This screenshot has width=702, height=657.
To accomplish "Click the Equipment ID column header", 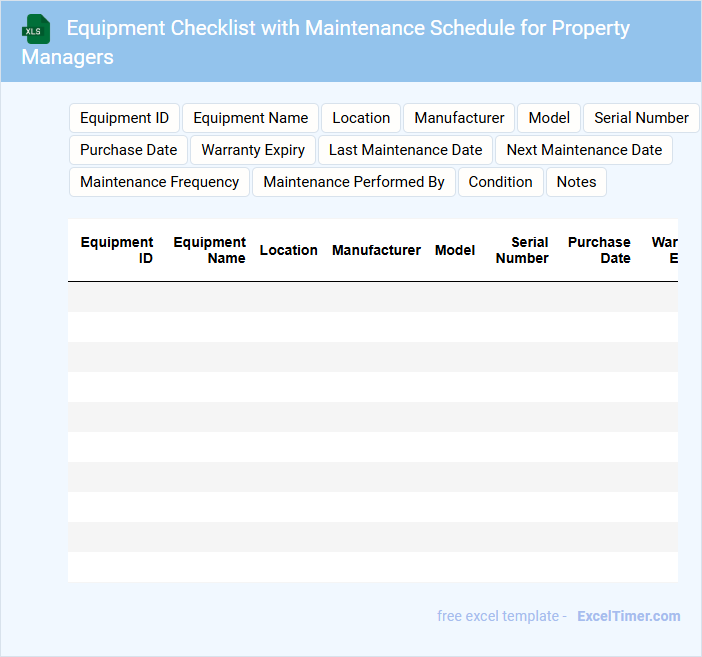I will click(x=117, y=250).
